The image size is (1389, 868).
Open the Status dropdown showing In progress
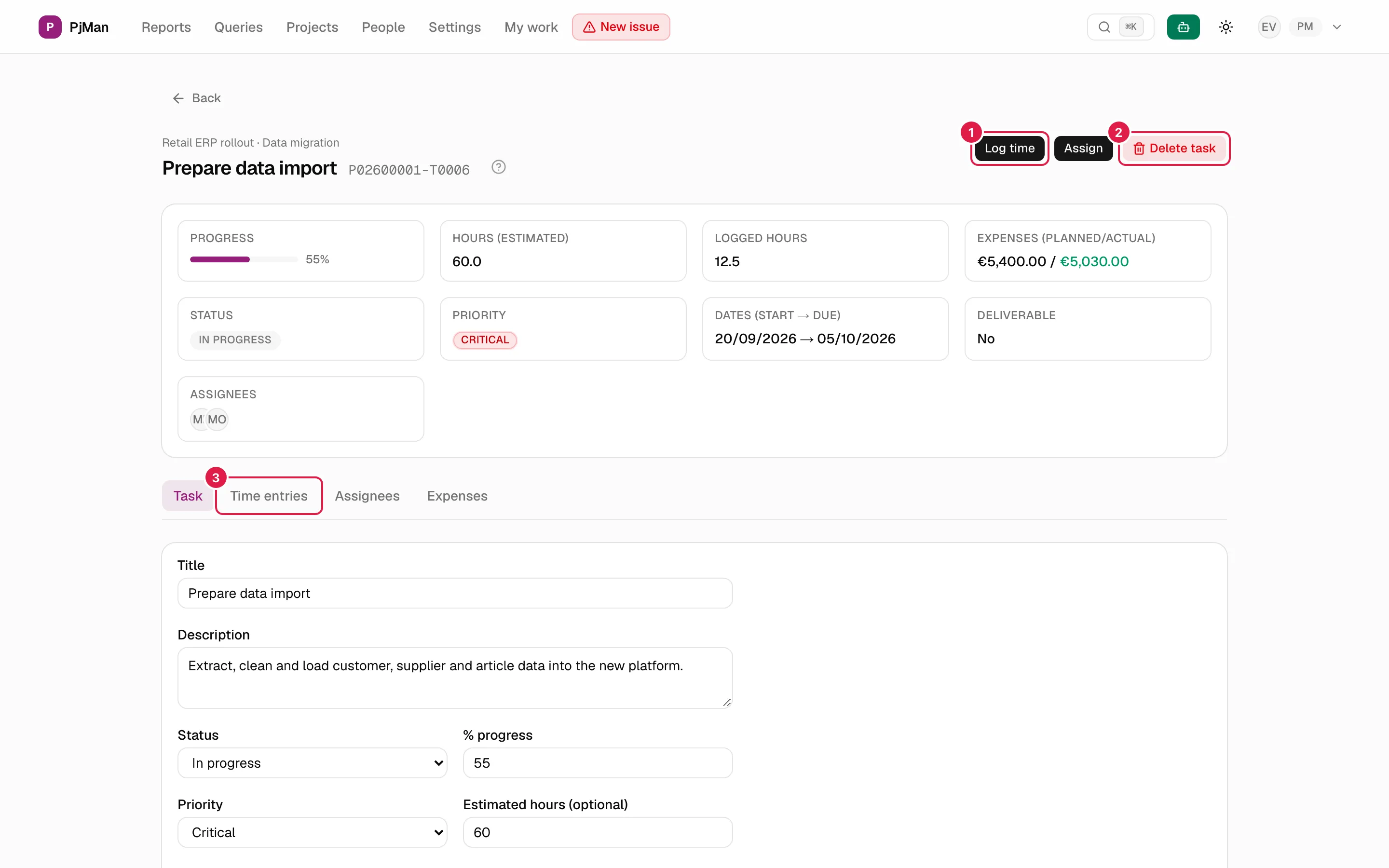(312, 763)
